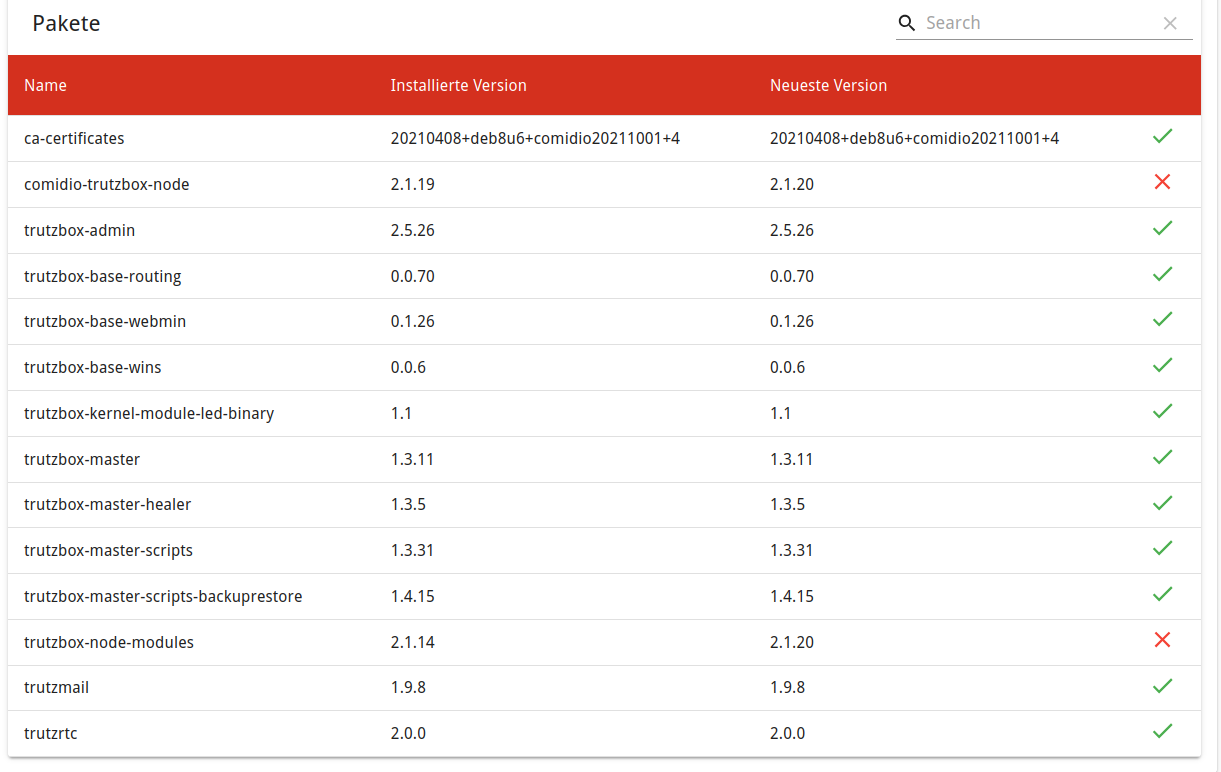Clear the search field with X icon
1221x772 pixels.
tap(1170, 23)
